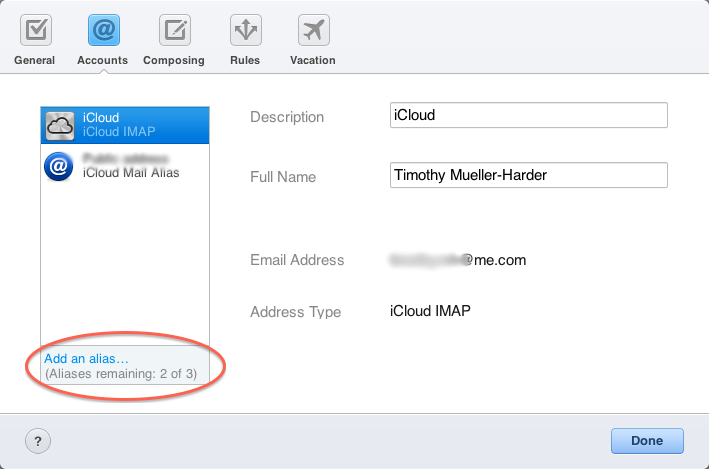This screenshot has height=469, width=709.
Task: Focus the Description text field
Action: point(528,115)
